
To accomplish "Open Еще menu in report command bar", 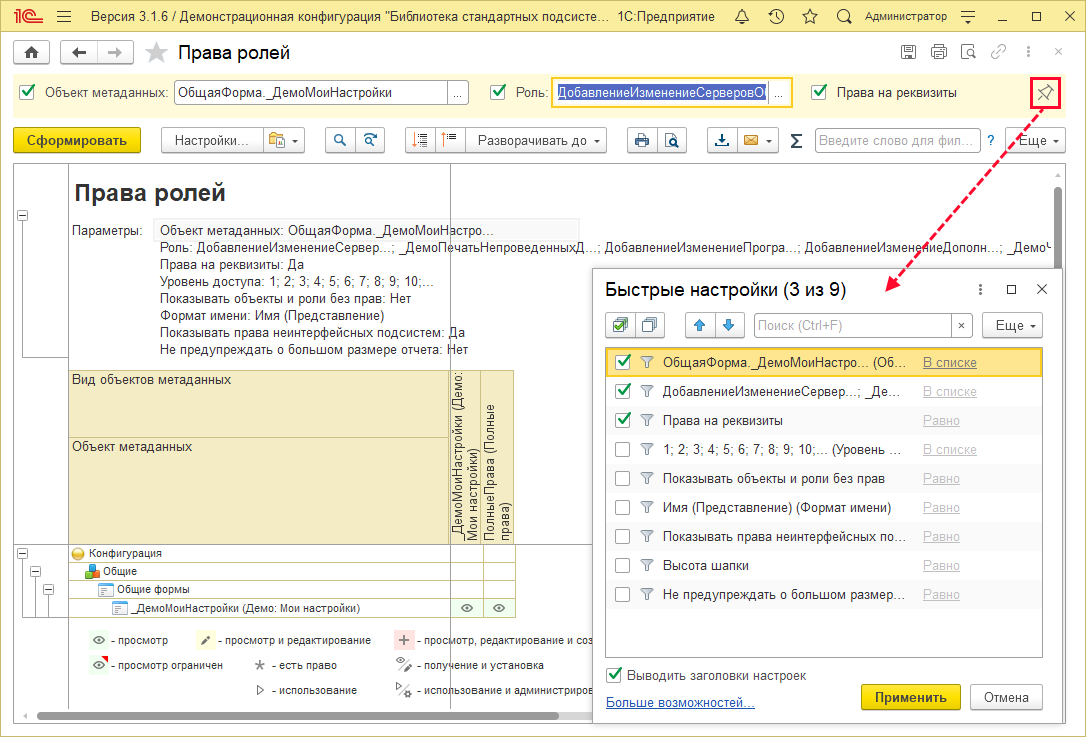I will [x=1035, y=141].
